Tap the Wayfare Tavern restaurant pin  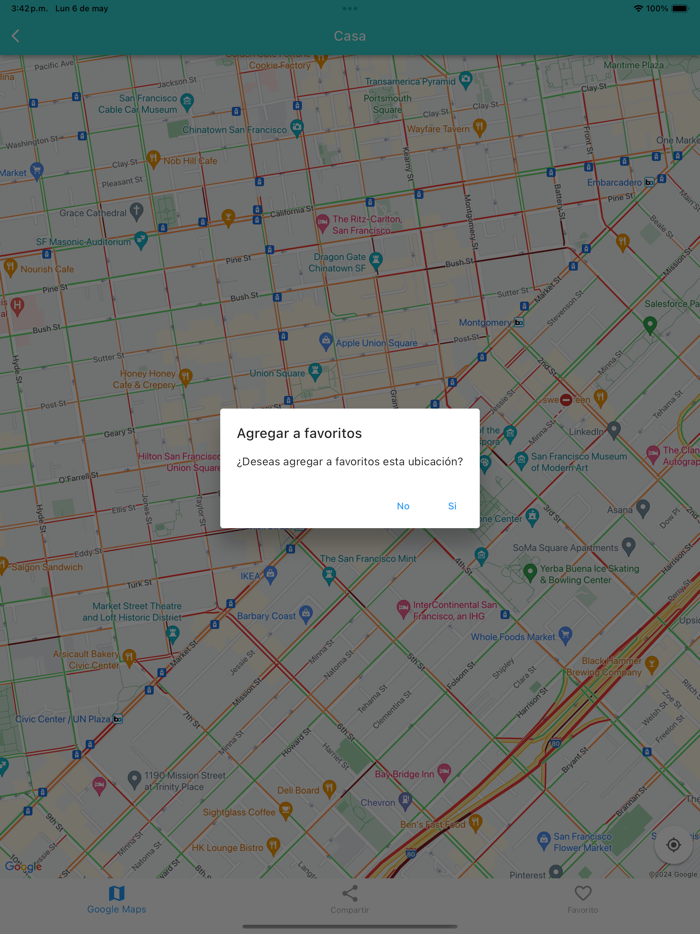pos(480,127)
